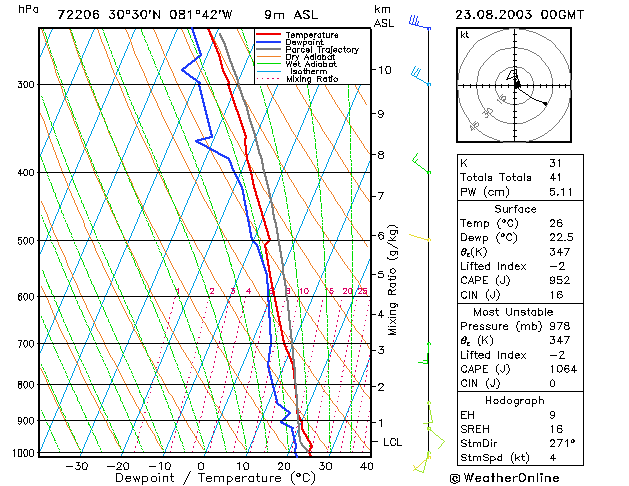The image size is (629, 486).
Task: Click the 900 hPa pressure label
Action: pos(26,421)
